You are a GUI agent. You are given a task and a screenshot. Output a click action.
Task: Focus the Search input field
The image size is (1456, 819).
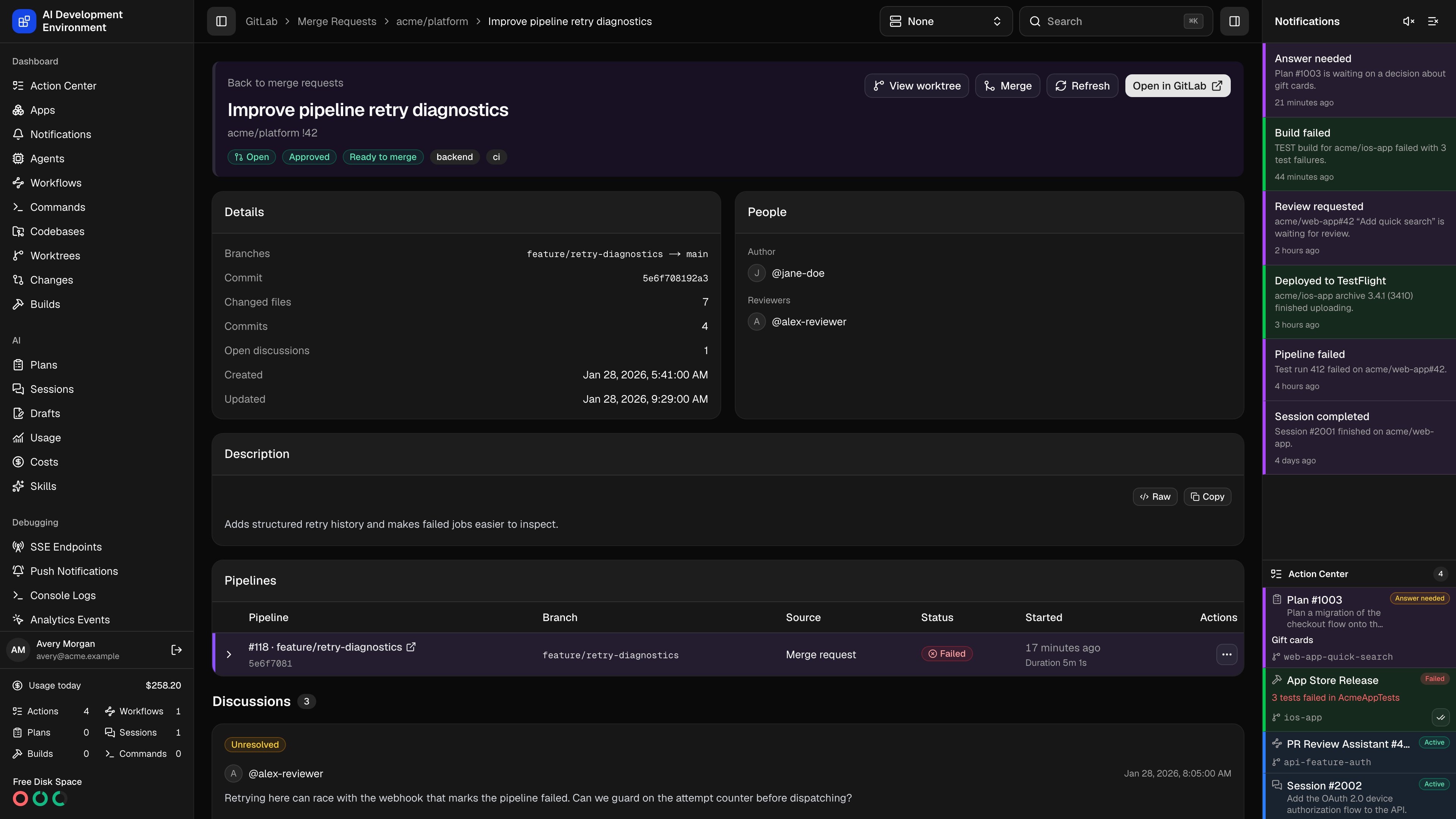(1116, 21)
